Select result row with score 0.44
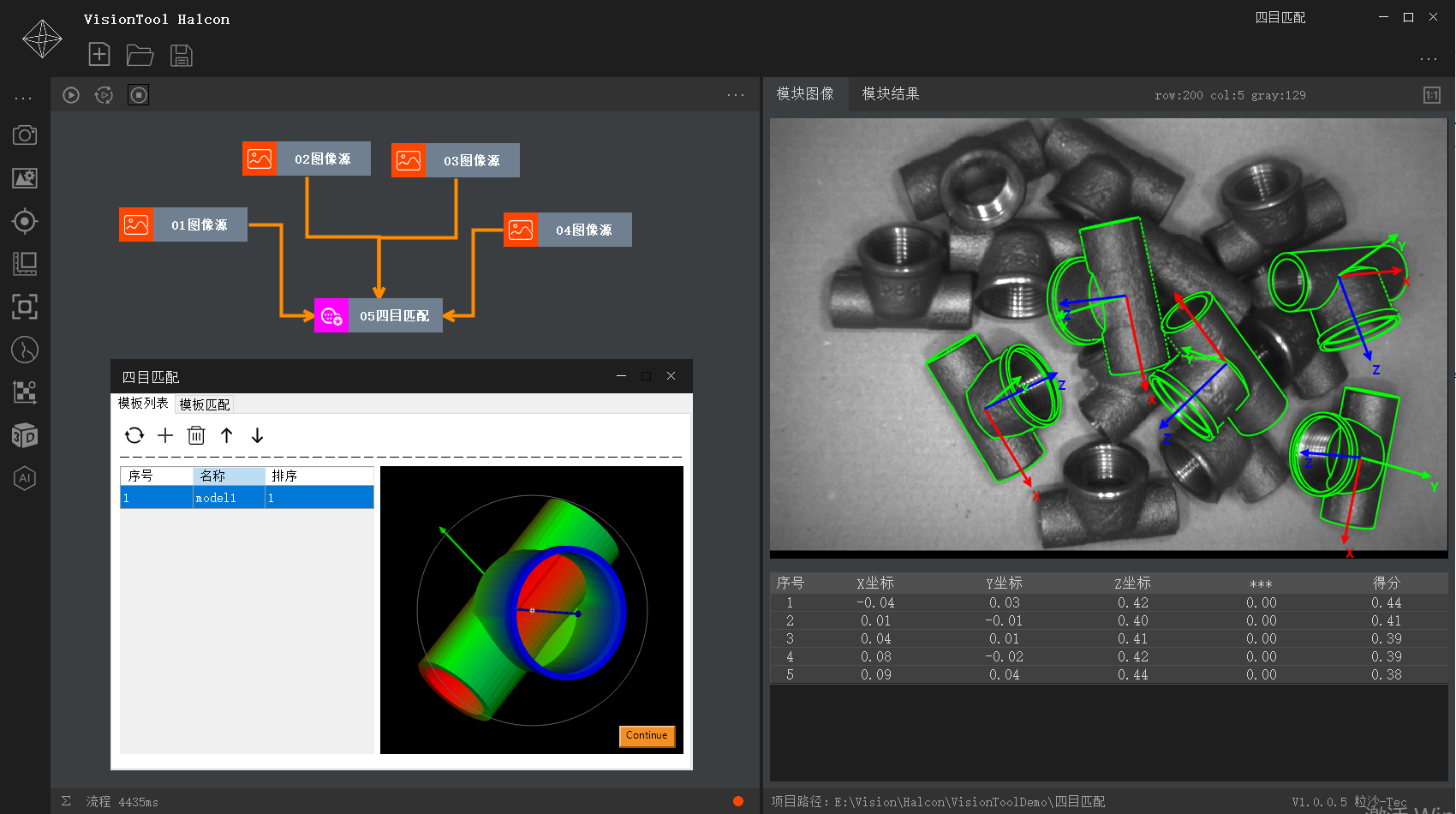1456x814 pixels. click(1109, 603)
